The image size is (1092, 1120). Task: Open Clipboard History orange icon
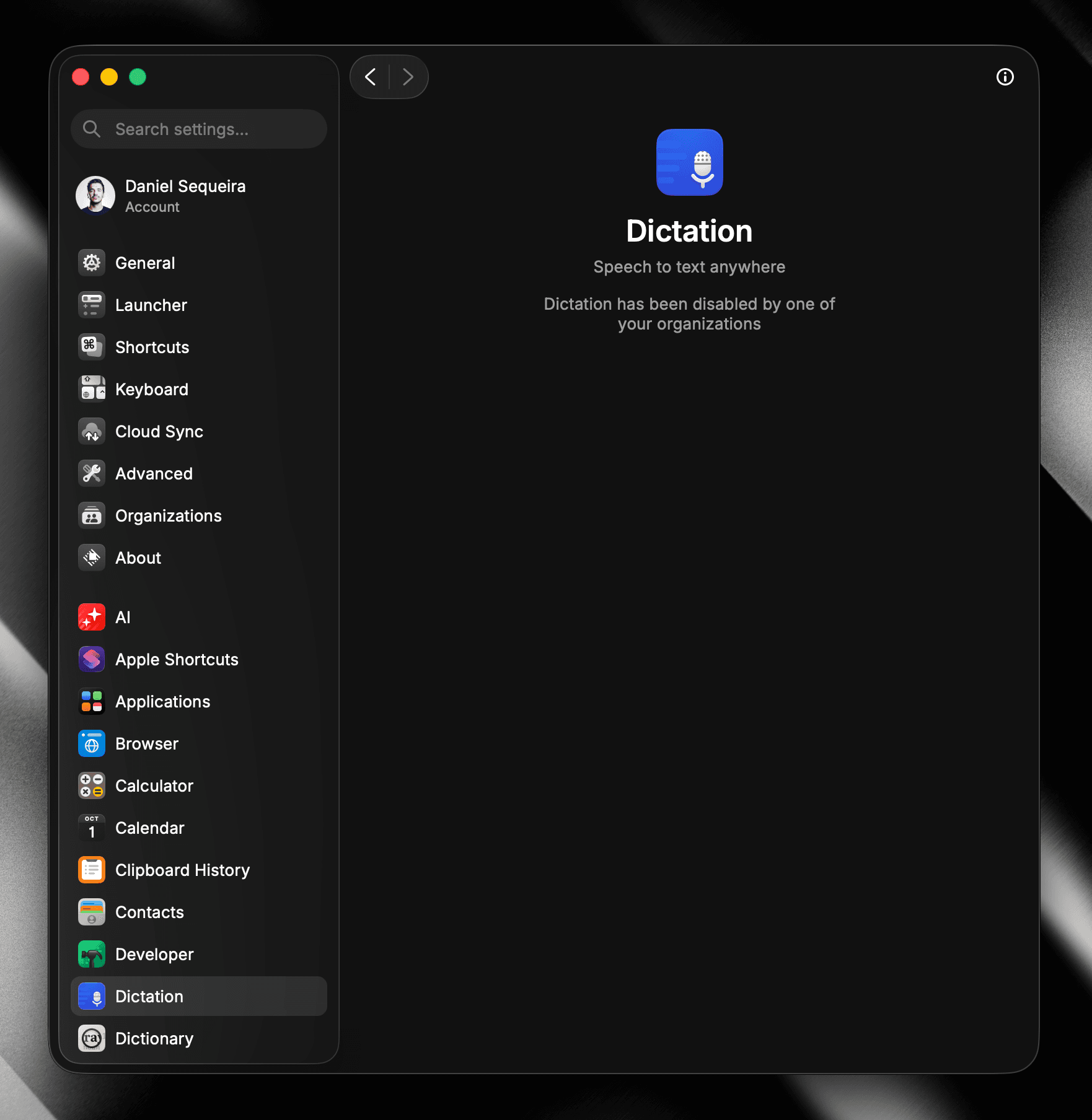click(x=92, y=870)
